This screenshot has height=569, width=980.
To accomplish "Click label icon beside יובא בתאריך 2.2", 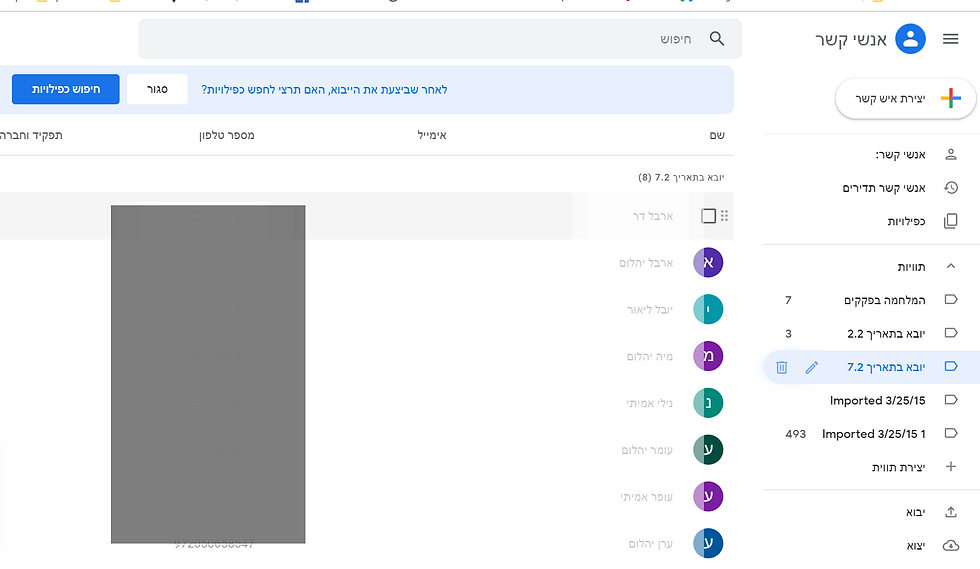I will (951, 333).
